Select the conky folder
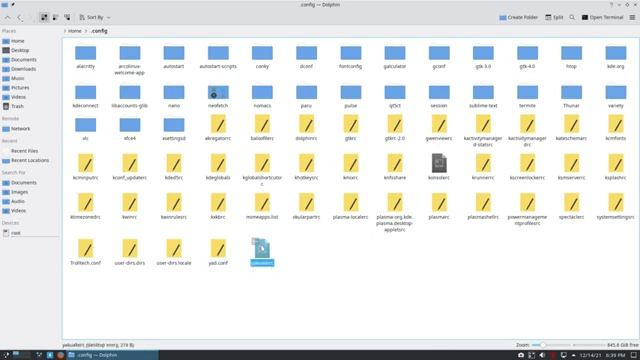The image size is (640, 360). pos(262,57)
